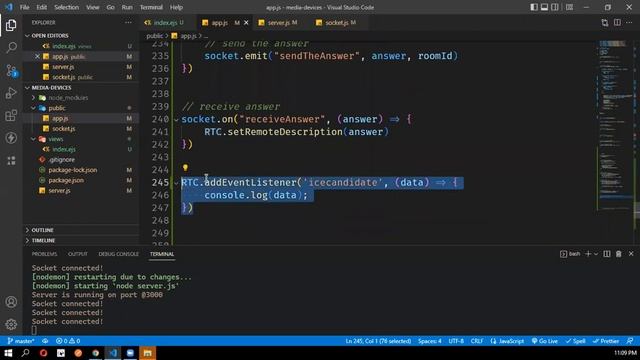The width and height of the screenshot is (640, 360).
Task: Open the Terminal menu
Action: pyautogui.click(x=151, y=7)
